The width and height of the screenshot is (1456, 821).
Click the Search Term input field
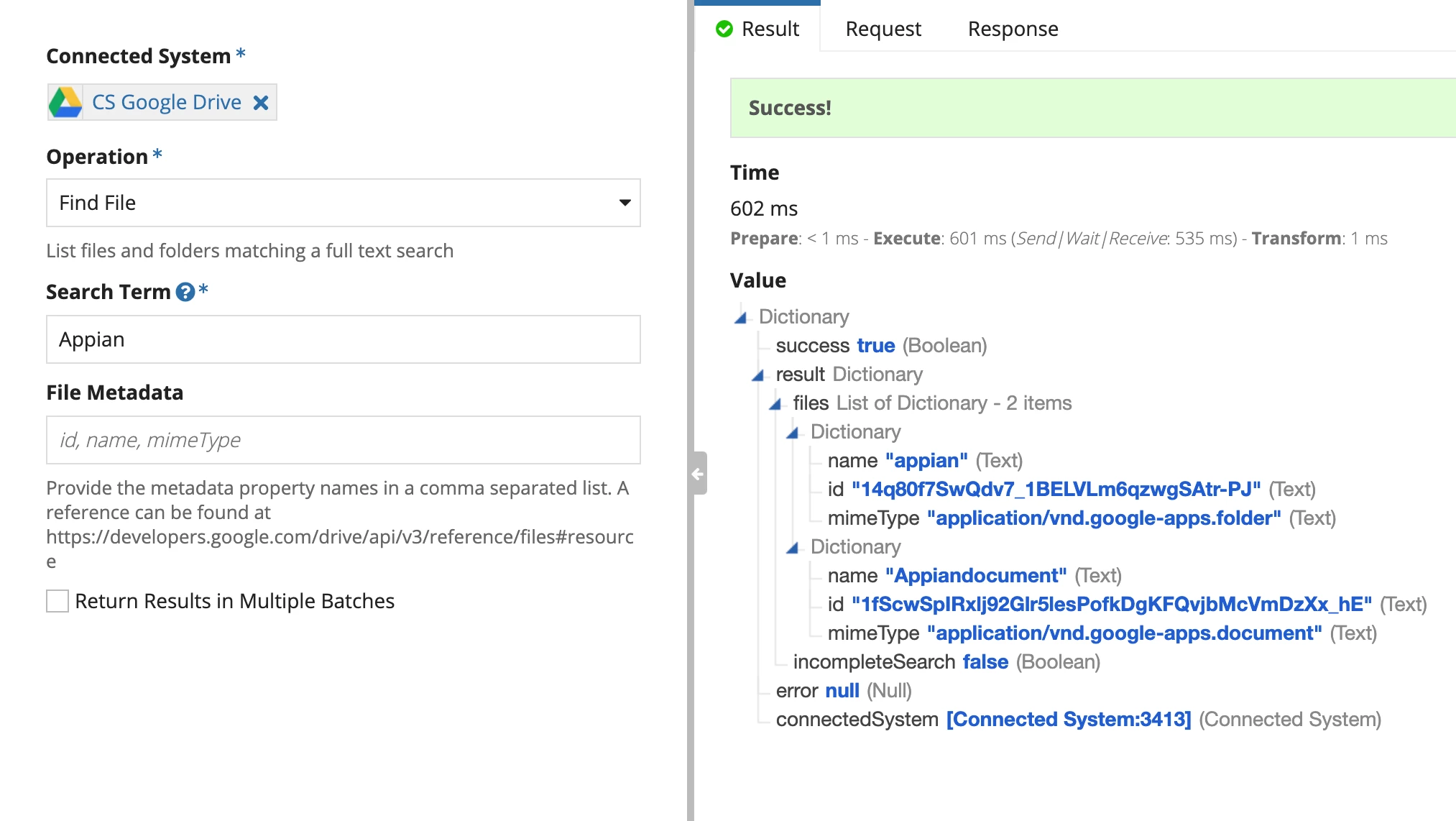pyautogui.click(x=344, y=339)
